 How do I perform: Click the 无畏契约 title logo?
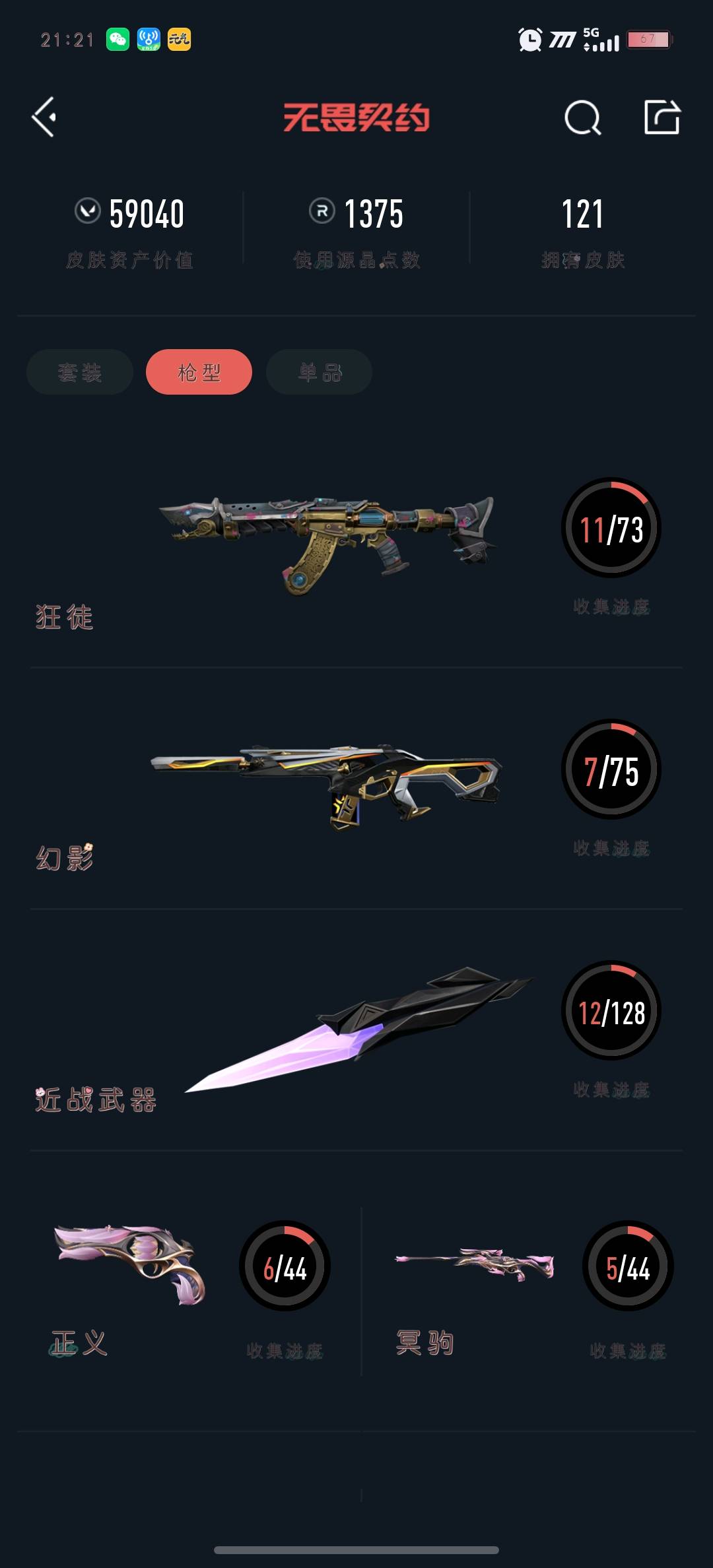356,118
